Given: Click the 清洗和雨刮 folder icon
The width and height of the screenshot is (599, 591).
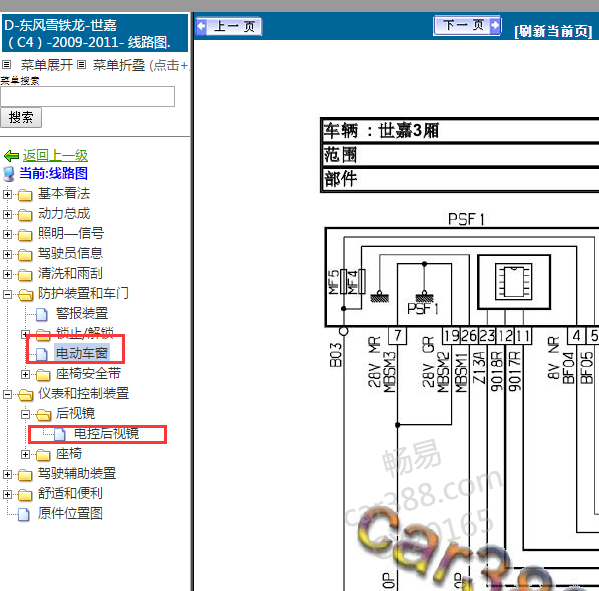Looking at the screenshot, I should point(25,275).
